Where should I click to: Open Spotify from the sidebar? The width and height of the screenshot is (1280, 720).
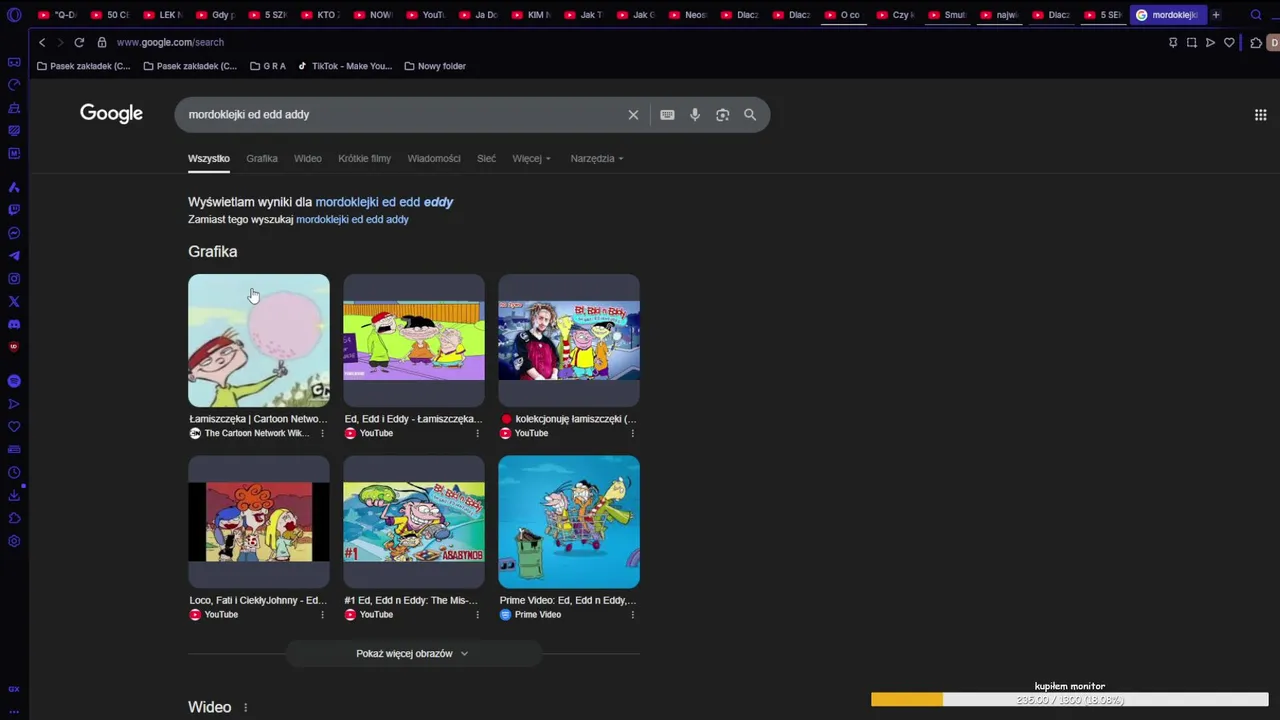coord(14,381)
